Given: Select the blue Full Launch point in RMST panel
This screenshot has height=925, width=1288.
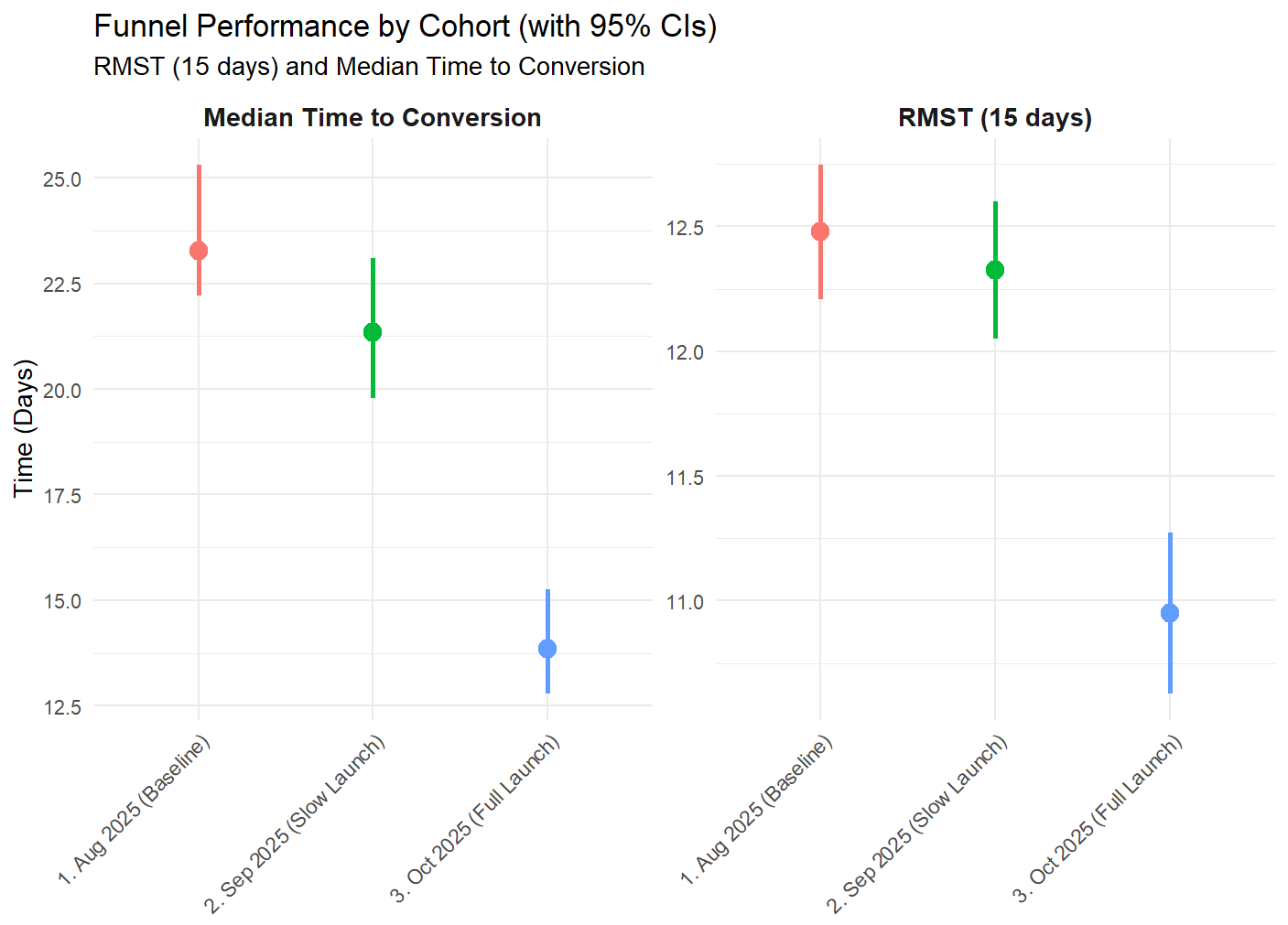Looking at the screenshot, I should click(1170, 613).
